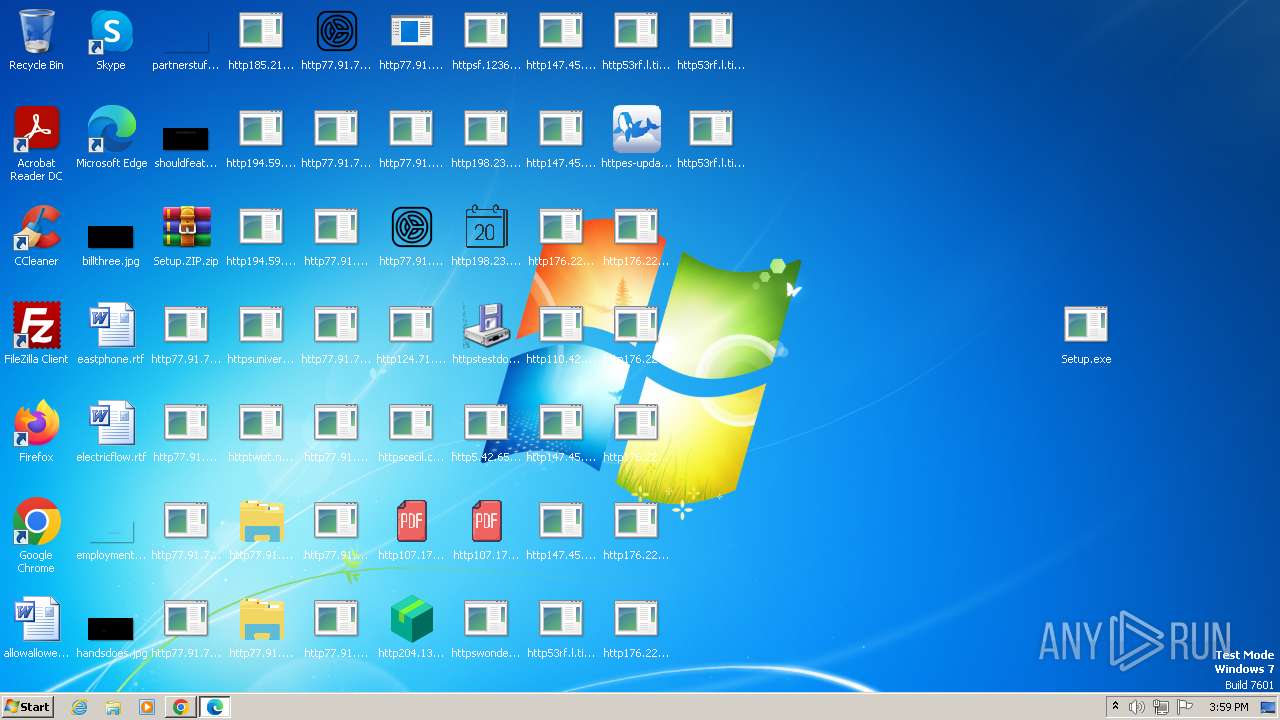1280x720 pixels.
Task: Start CCleaner from the desktop
Action: tap(36, 237)
